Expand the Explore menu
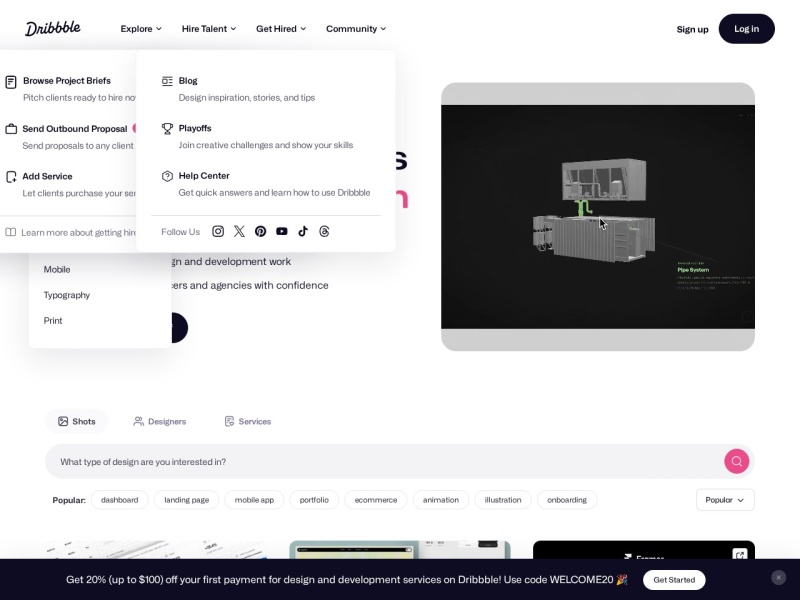The width and height of the screenshot is (800, 600). pyautogui.click(x=141, y=29)
